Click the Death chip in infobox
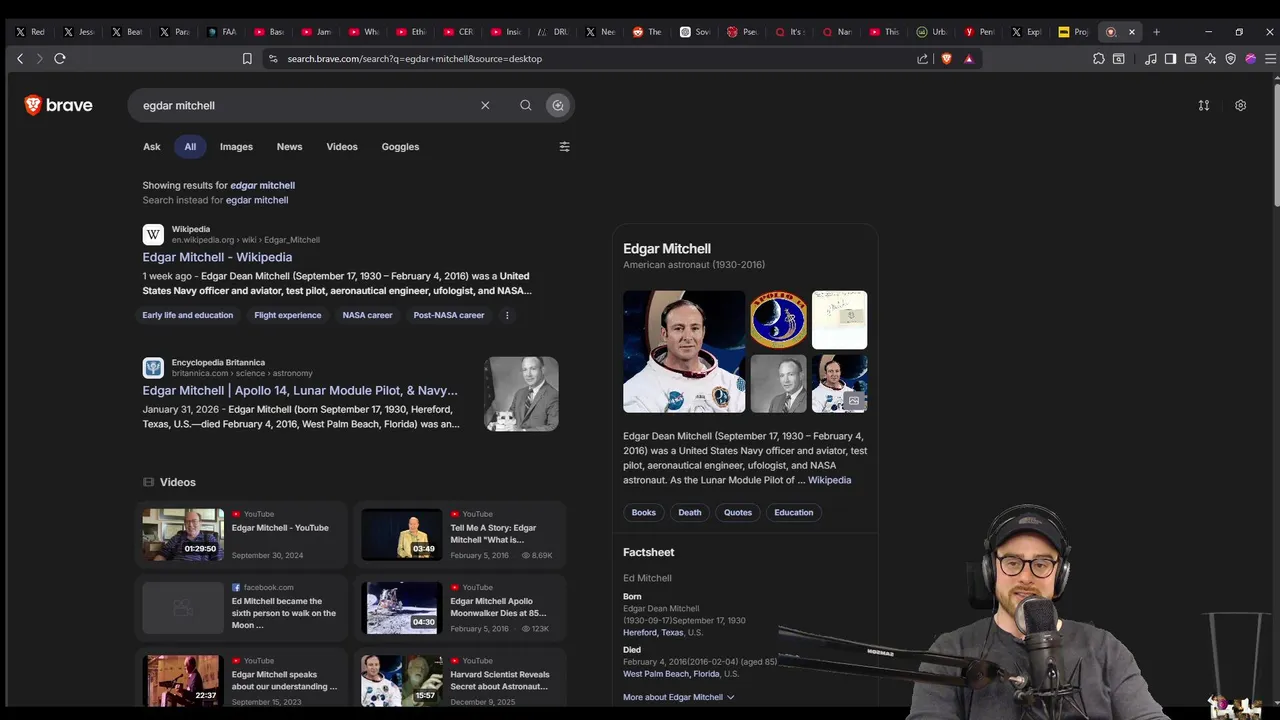Screen dimensions: 1280x720 tap(690, 513)
